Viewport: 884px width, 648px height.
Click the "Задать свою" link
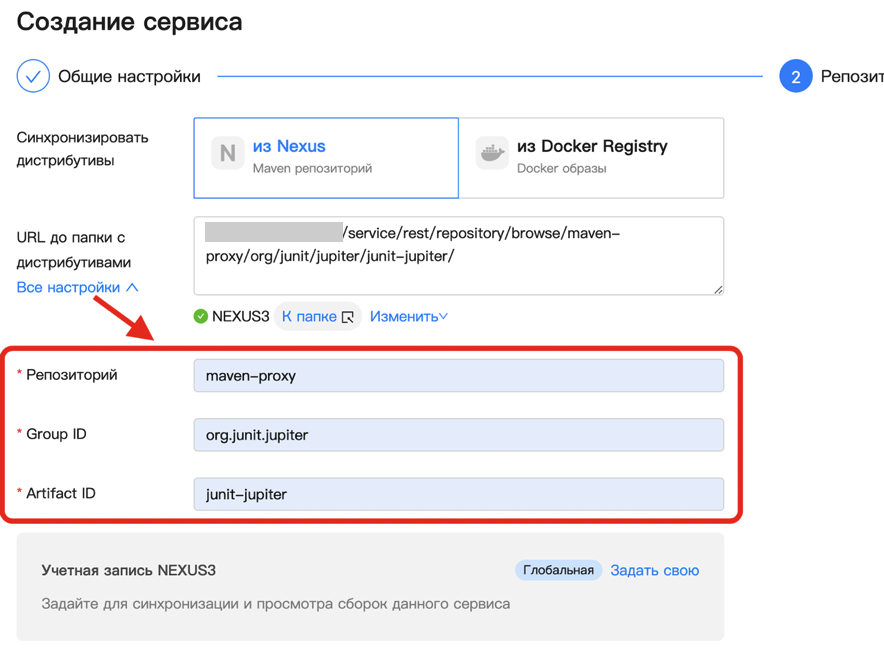[654, 570]
